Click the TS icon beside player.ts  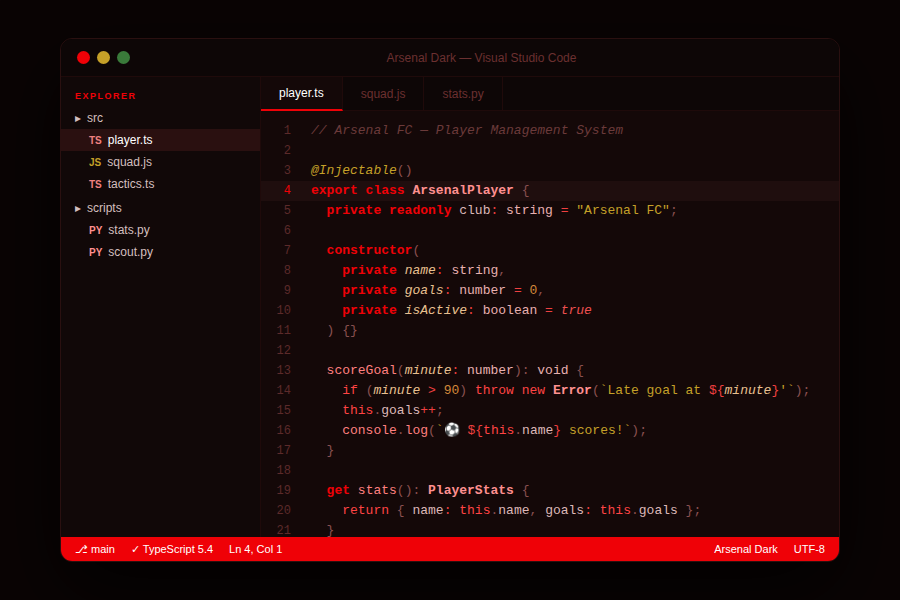click(x=95, y=140)
